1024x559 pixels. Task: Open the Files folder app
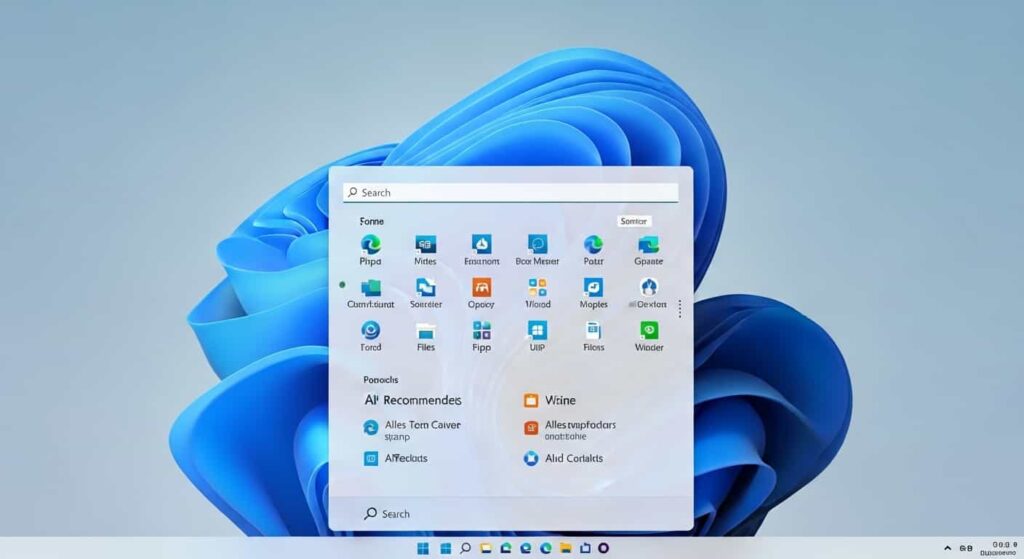(x=426, y=331)
